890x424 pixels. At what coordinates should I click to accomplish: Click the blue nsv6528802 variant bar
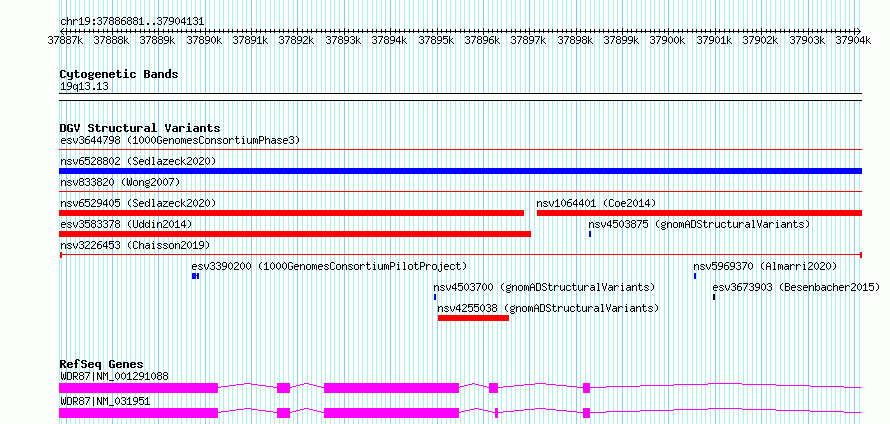(x=460, y=171)
